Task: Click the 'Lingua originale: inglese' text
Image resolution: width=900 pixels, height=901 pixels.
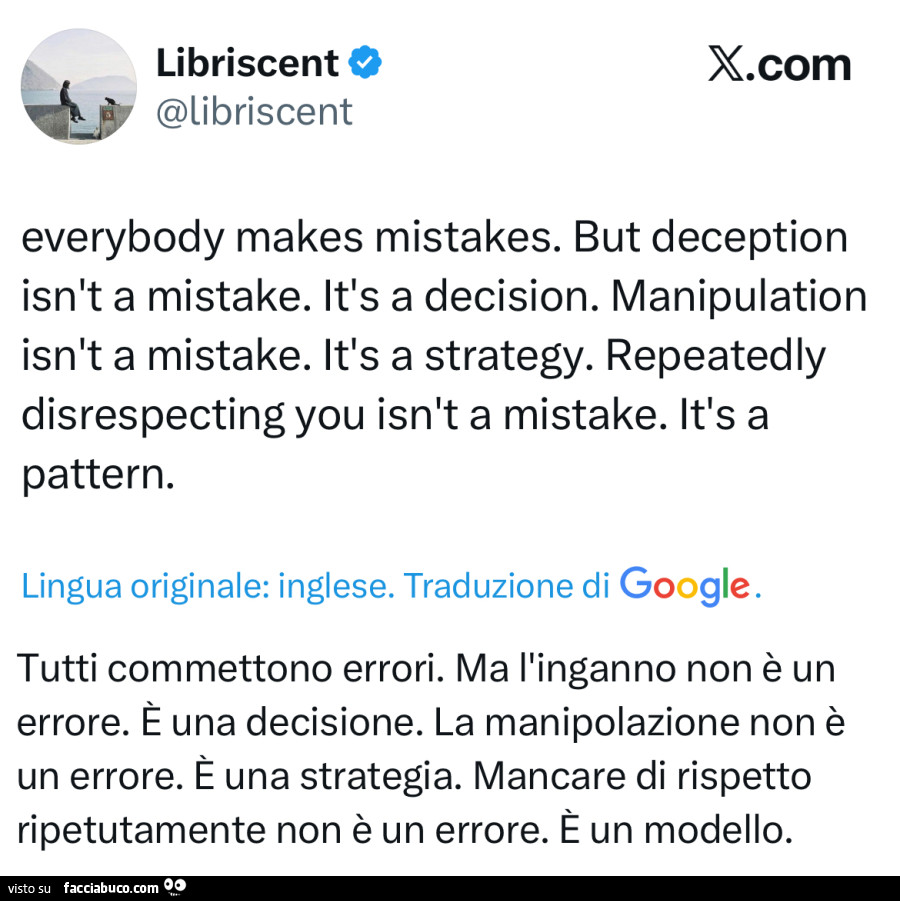Action: [207, 587]
